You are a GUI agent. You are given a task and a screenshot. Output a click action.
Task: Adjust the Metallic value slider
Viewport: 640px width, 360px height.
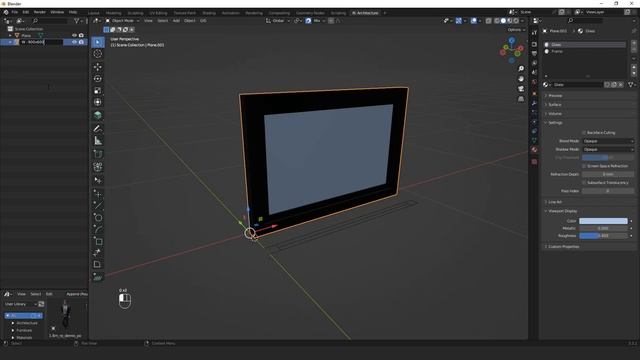click(x=603, y=228)
